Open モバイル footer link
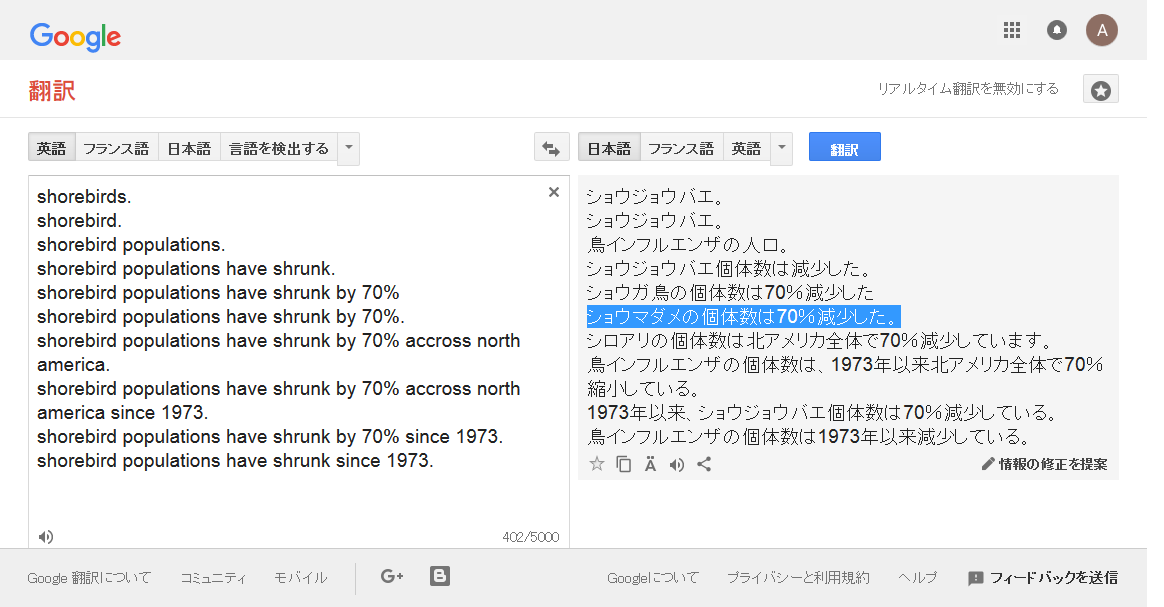Viewport: 1164px width, 607px height. 301,577
